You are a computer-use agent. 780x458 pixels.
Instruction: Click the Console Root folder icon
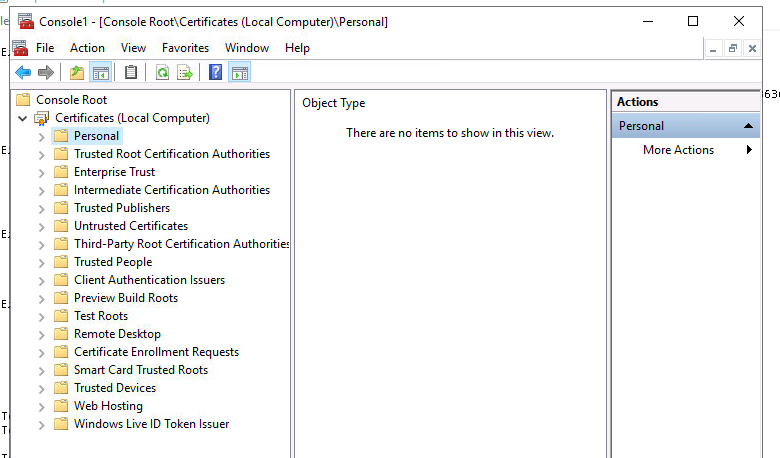pos(23,100)
